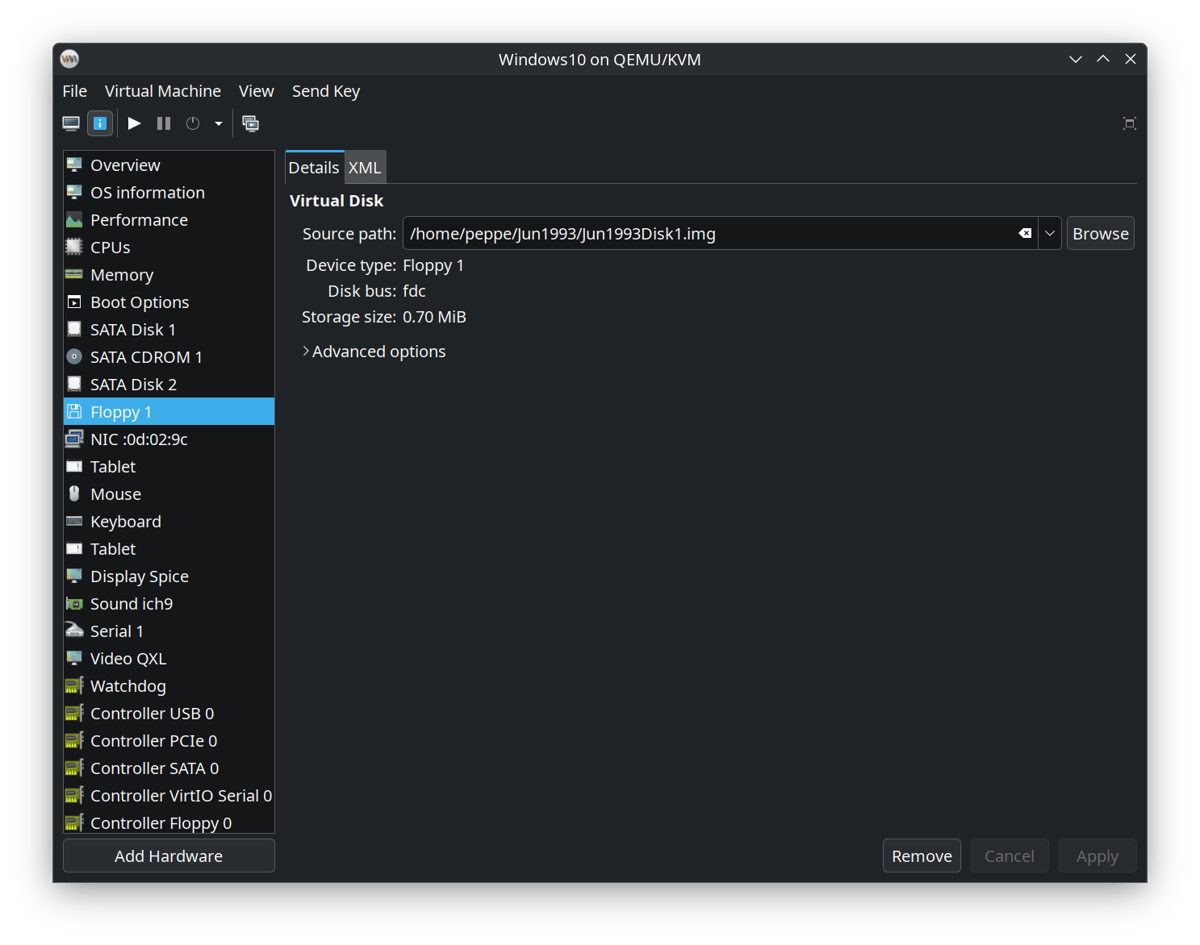Clear the source path with the erase icon

pyautogui.click(x=1025, y=234)
